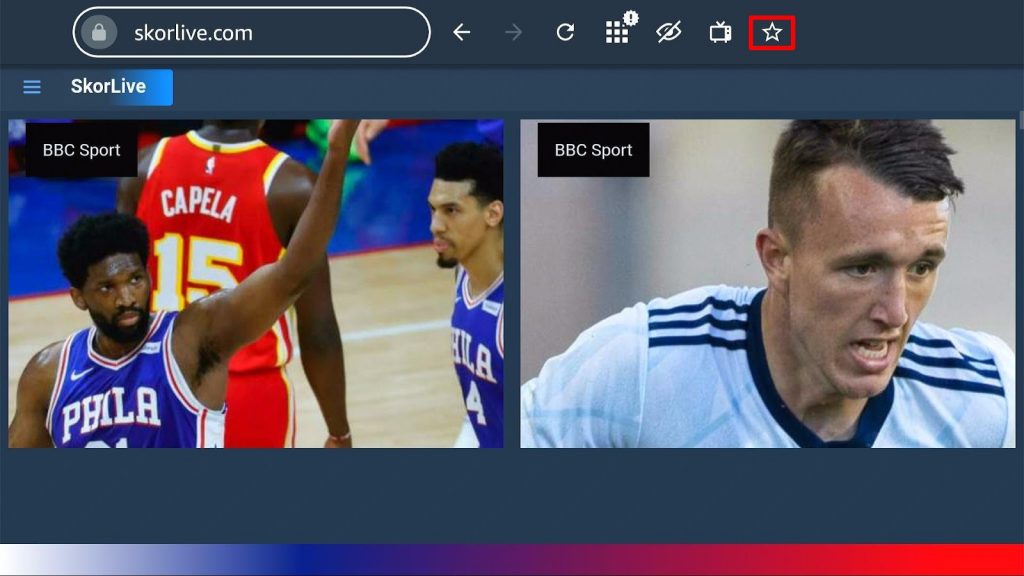This screenshot has height=576, width=1024.
Task: Bookmark the page with the star icon
Action: point(772,33)
